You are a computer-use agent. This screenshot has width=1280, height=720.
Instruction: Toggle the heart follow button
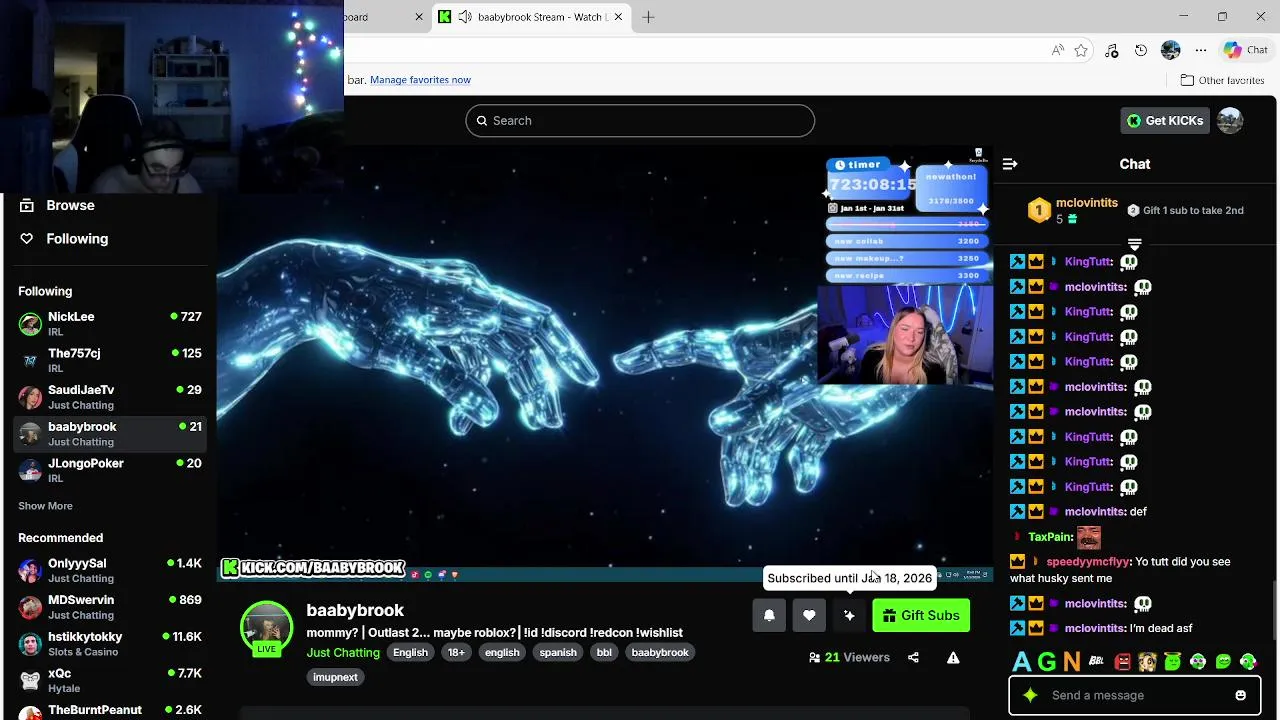coord(809,615)
